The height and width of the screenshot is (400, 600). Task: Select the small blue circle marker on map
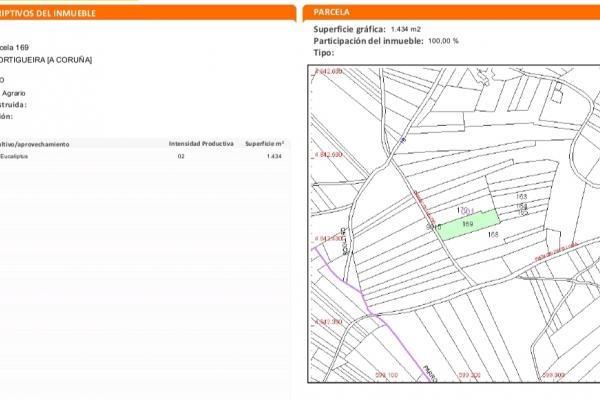click(x=402, y=141)
